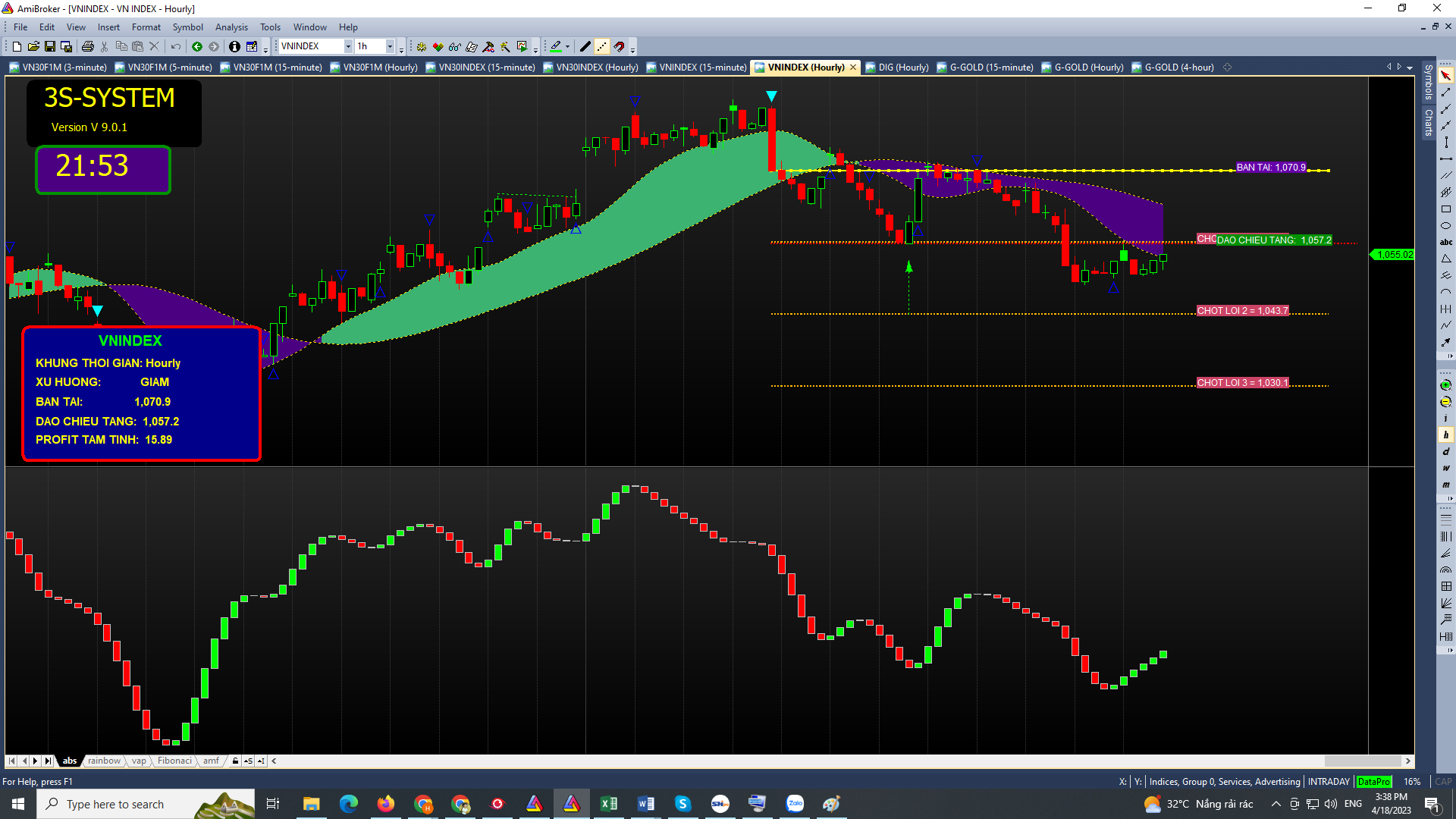Open the Analysis menu
1456x819 pixels.
point(231,27)
